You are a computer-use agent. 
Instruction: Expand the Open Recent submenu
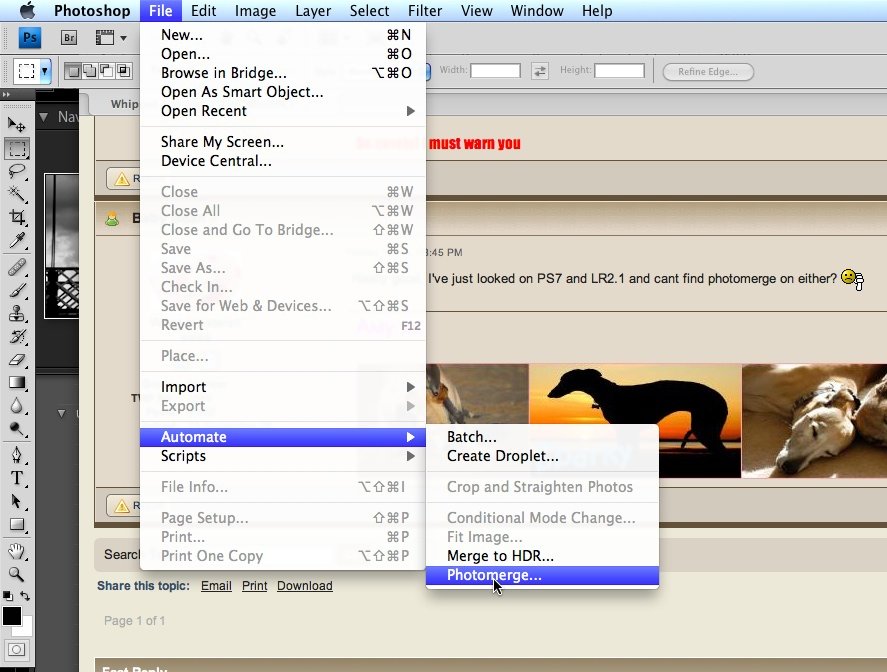pyautogui.click(x=411, y=111)
